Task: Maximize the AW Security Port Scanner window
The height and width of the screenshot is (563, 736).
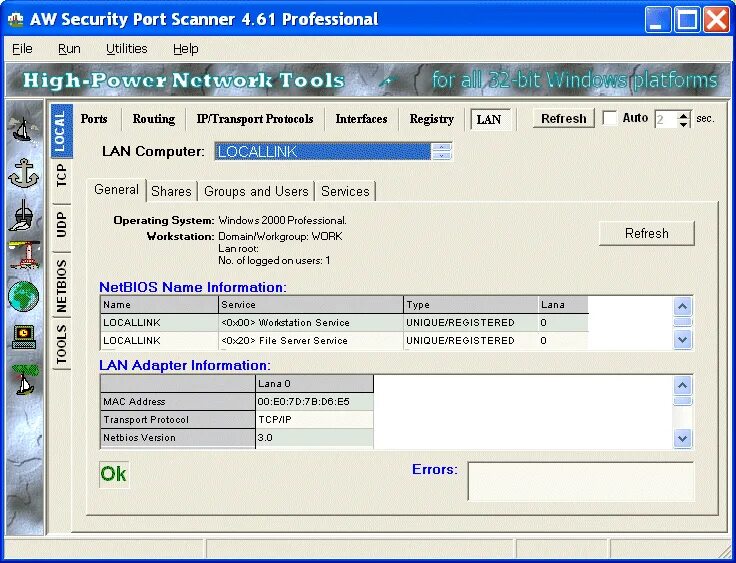Action: point(687,20)
